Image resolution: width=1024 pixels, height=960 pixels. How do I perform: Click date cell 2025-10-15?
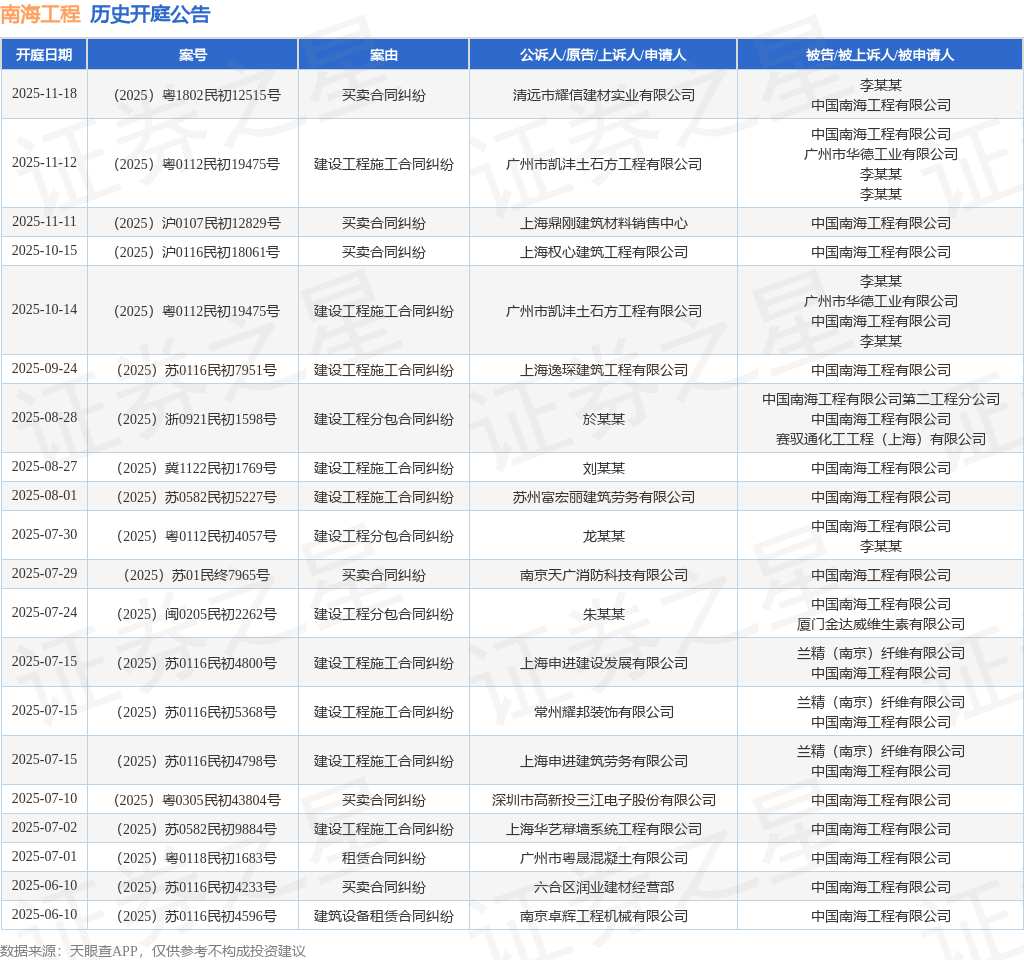44,251
